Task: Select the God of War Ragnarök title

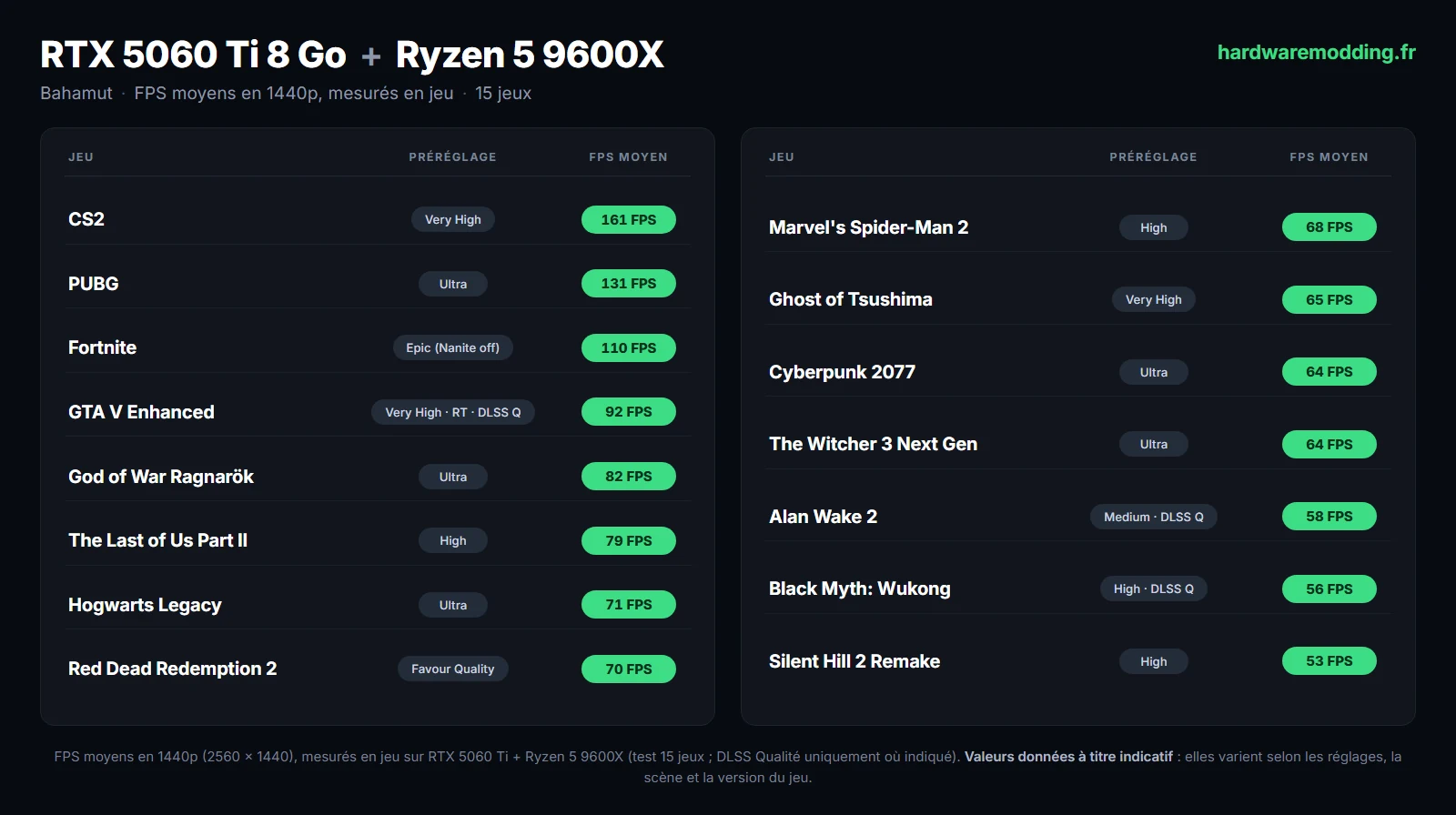Action: coord(161,477)
